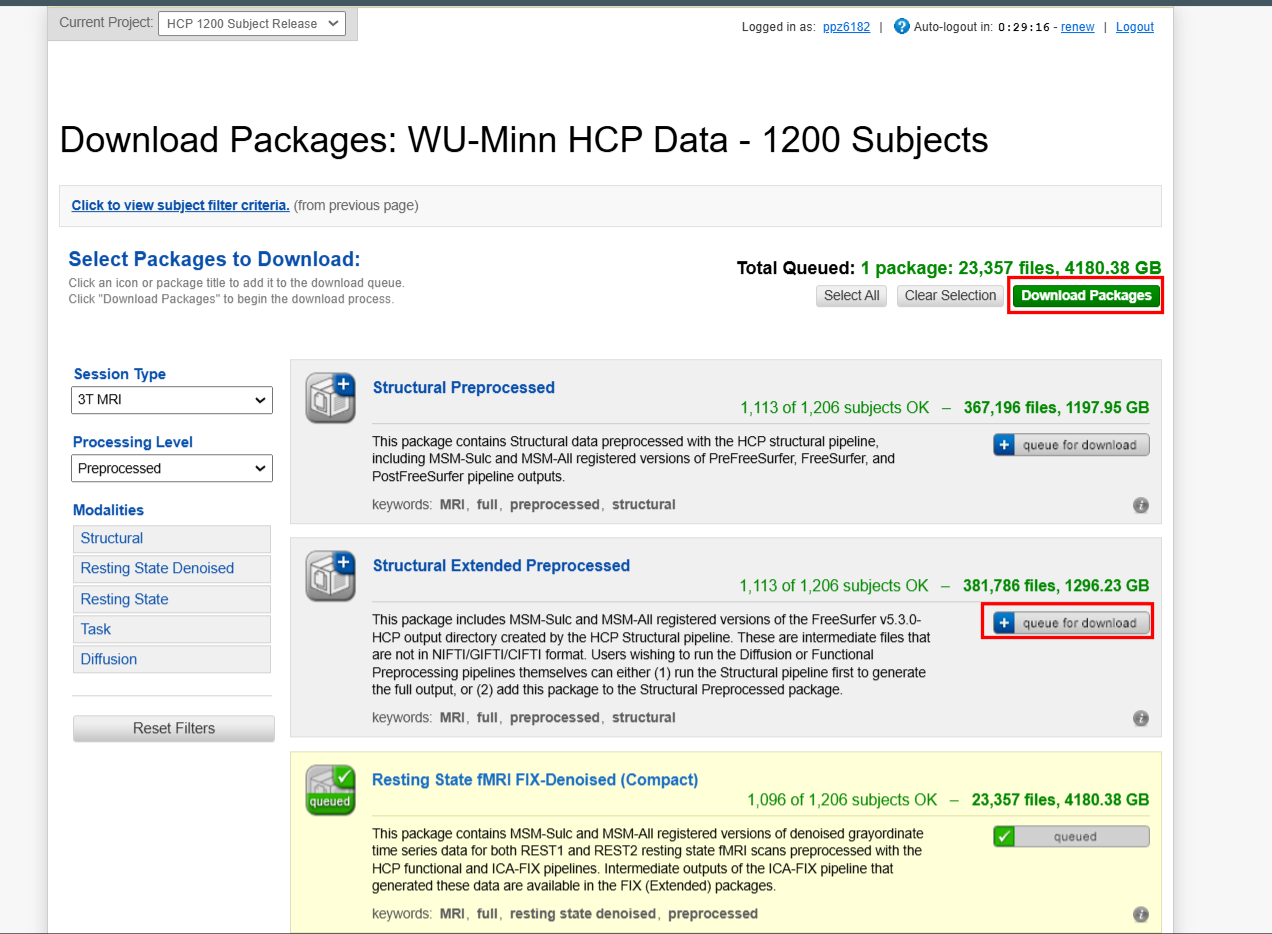Viewport: 1272px width, 934px height.
Task: Click Reset Filters button
Action: (174, 728)
